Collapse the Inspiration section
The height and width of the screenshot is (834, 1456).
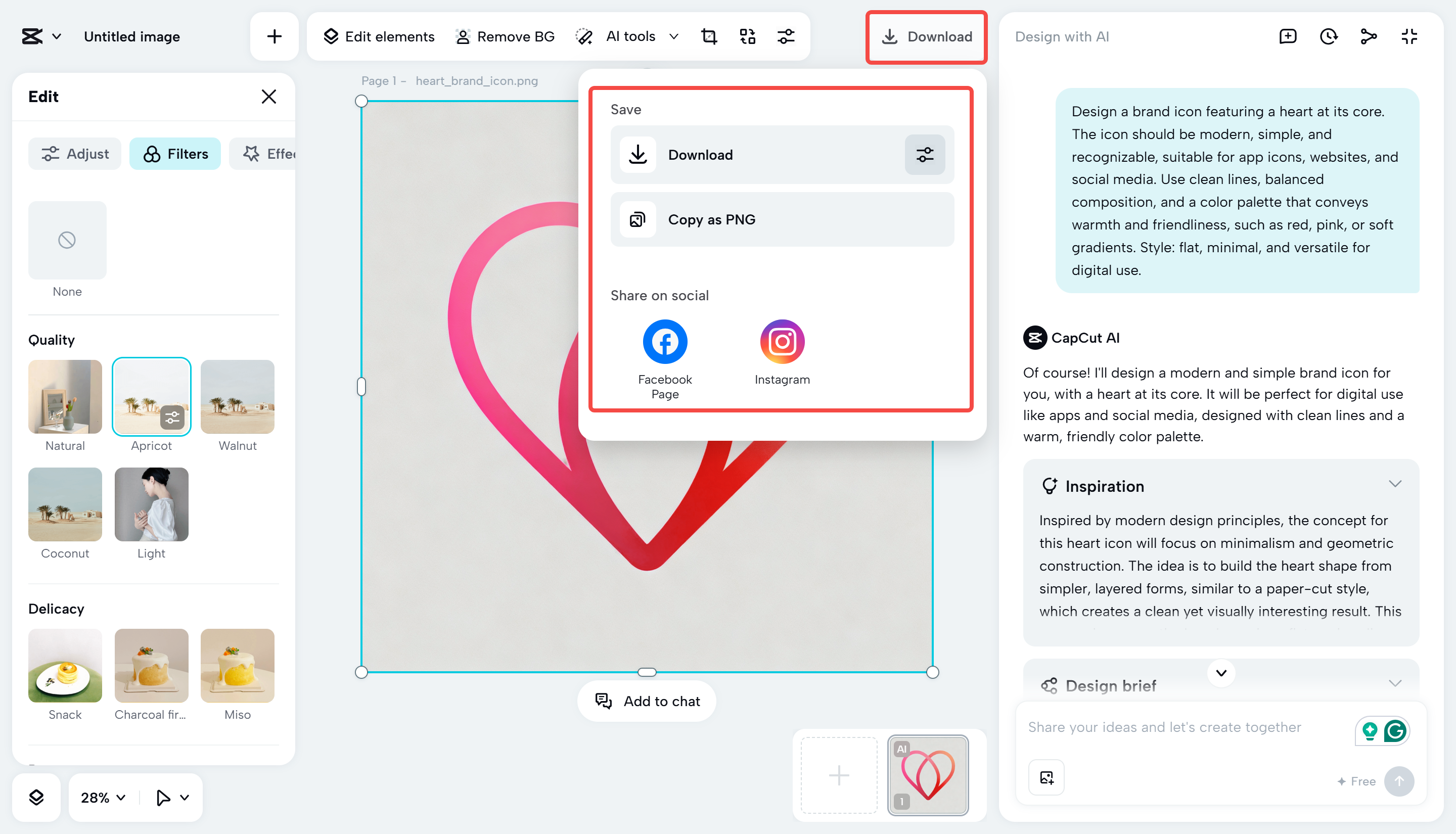tap(1395, 485)
